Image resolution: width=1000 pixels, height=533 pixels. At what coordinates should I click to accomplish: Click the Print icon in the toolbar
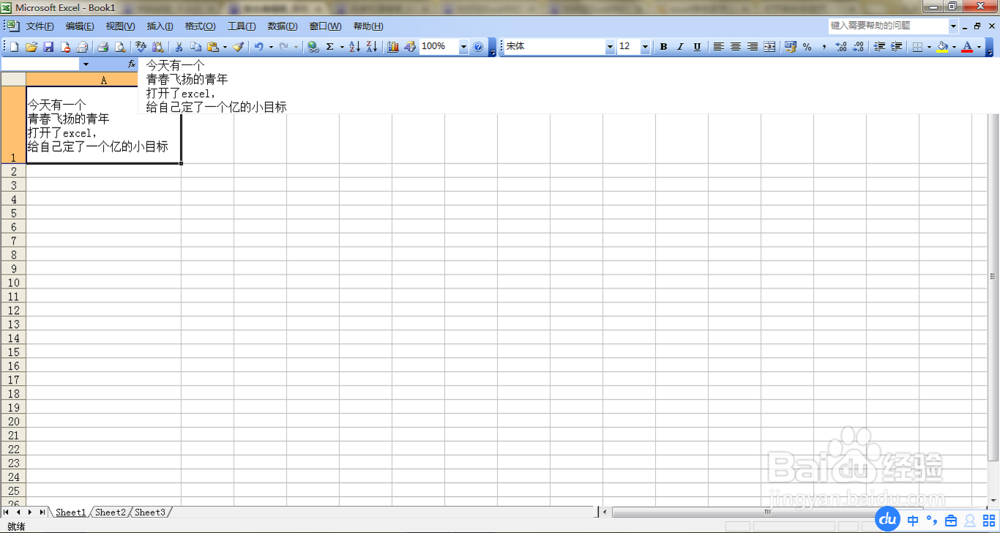tap(103, 47)
